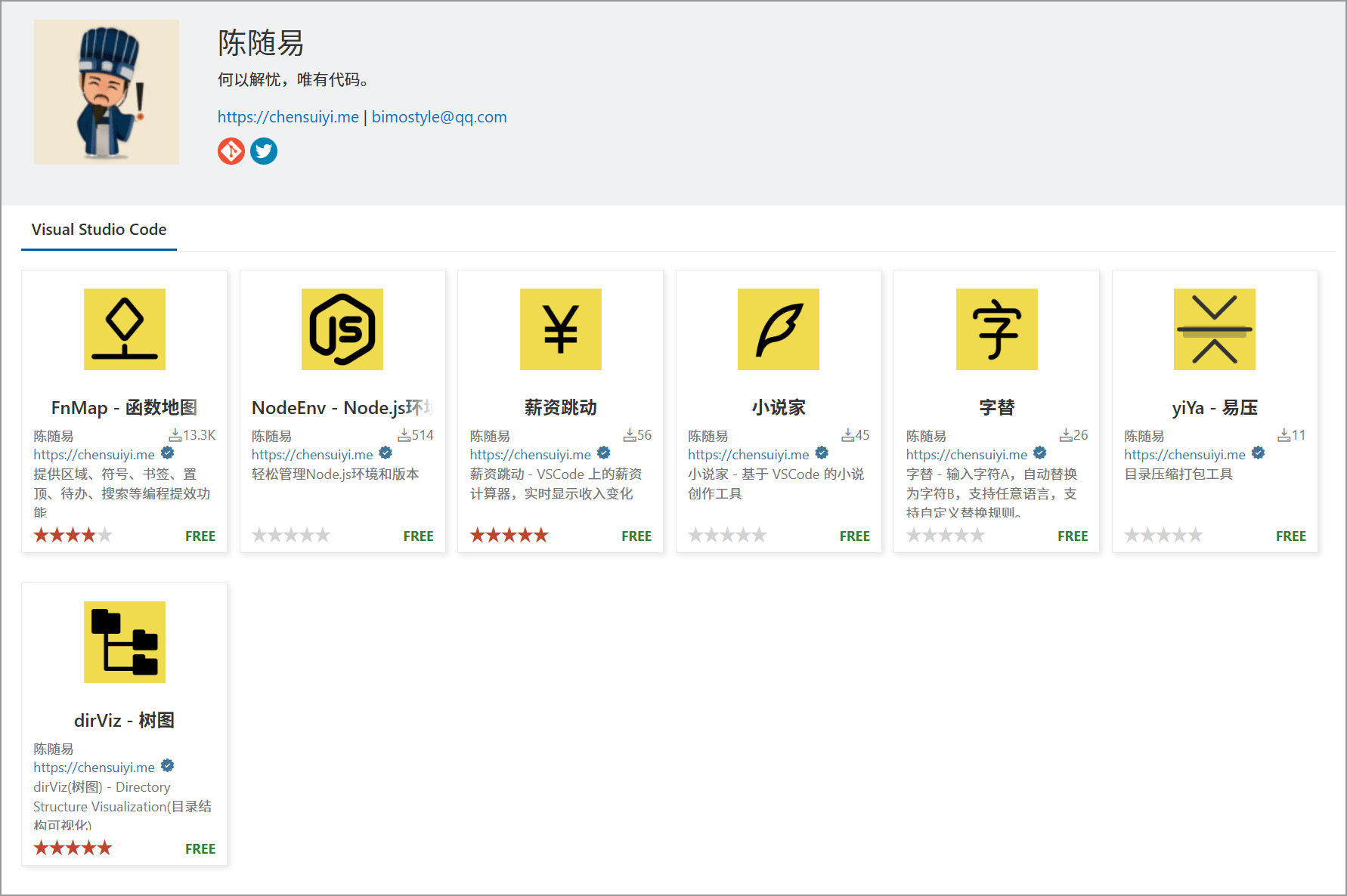
Task: Click the verified badge on yiYa card
Action: click(x=1258, y=453)
